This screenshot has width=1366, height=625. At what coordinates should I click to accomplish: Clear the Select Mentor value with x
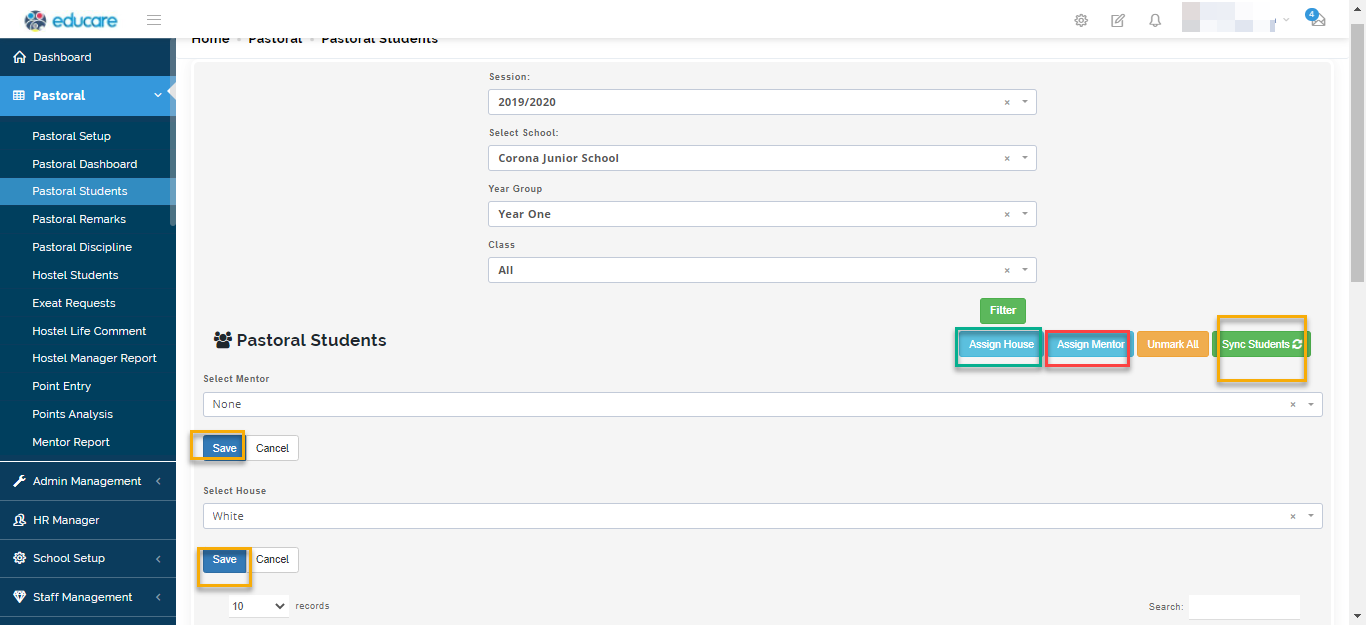(1293, 404)
